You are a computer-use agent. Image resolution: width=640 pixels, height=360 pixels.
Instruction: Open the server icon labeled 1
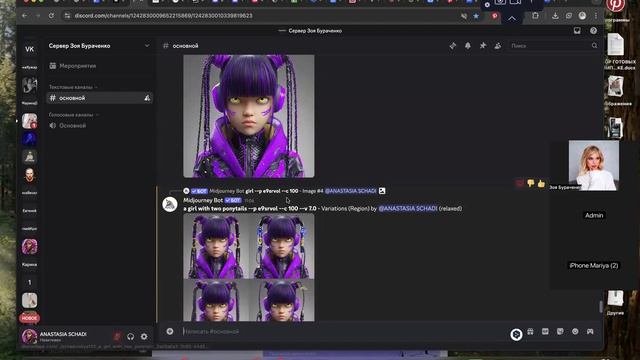[29, 282]
